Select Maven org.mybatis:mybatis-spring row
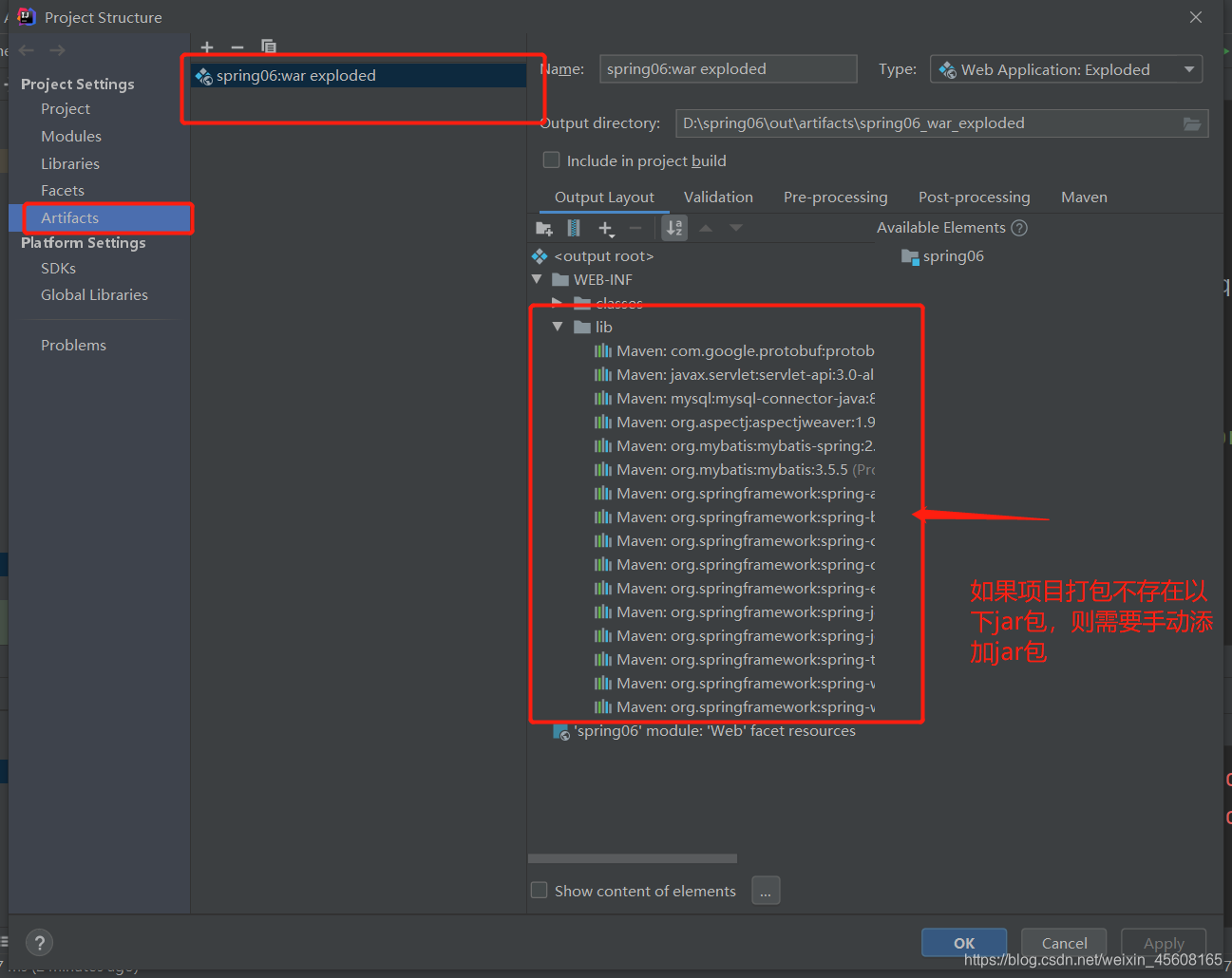The height and width of the screenshot is (978, 1232). click(x=732, y=446)
